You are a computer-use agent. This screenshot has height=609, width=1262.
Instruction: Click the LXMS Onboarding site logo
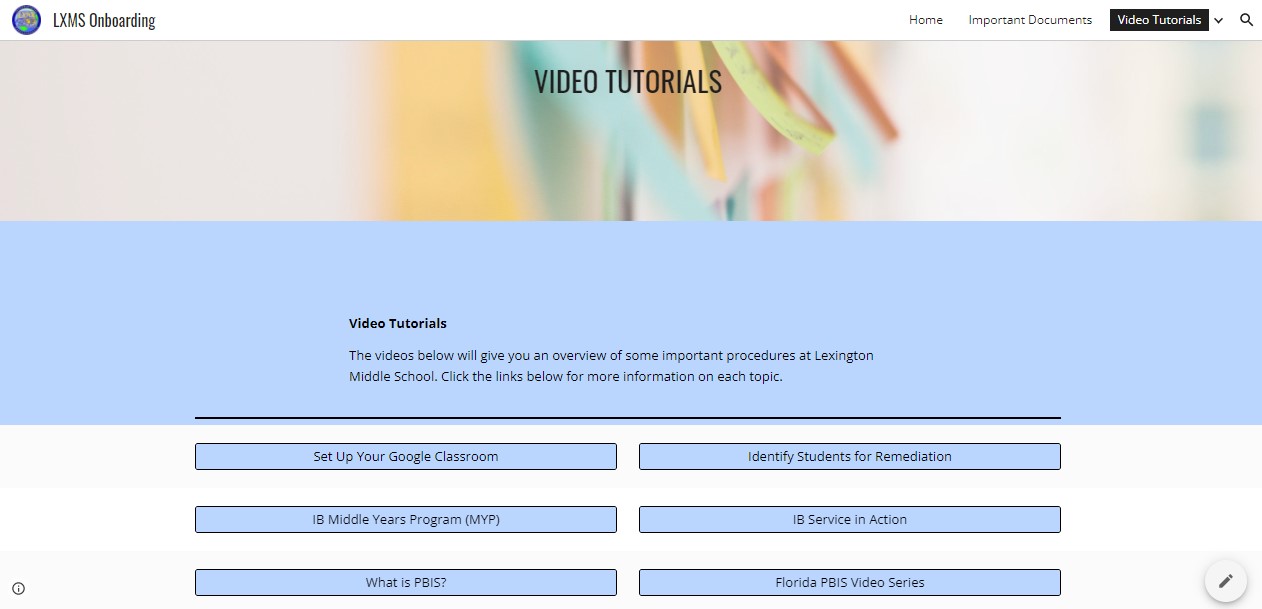point(26,20)
